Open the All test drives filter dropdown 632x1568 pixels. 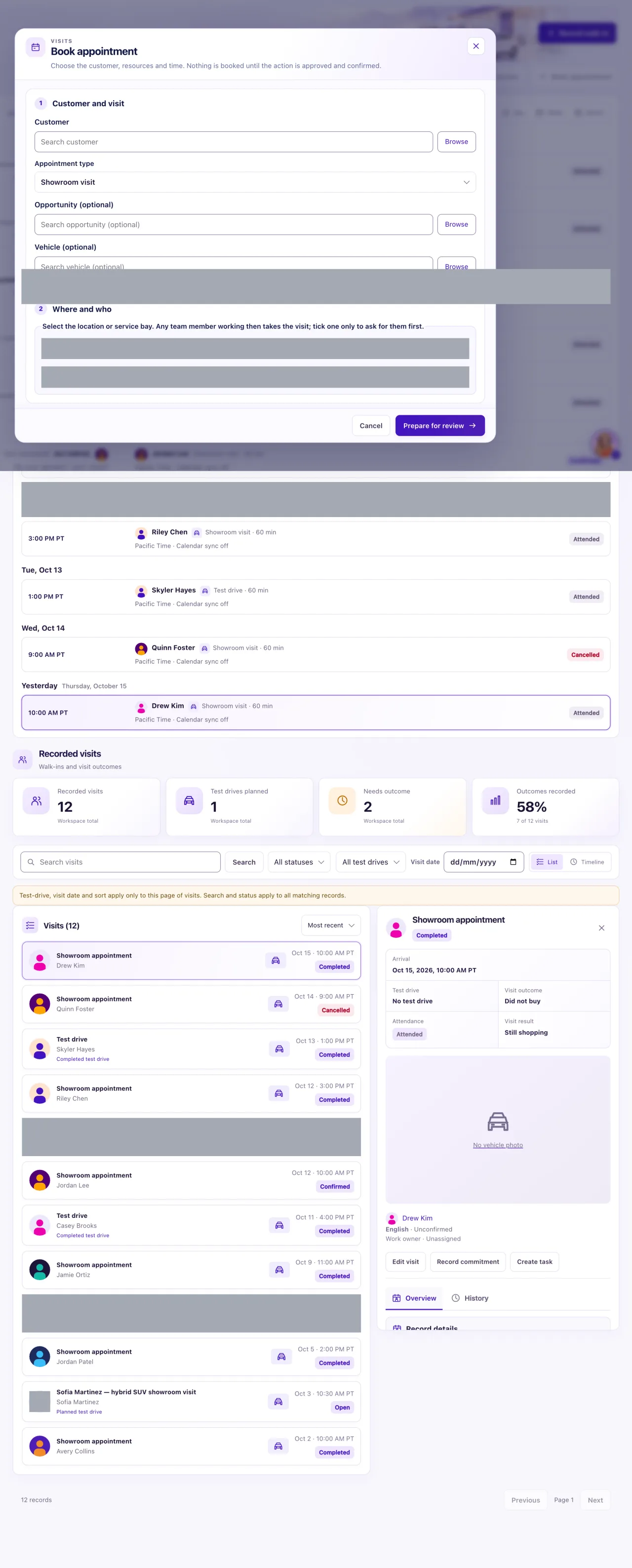coord(370,862)
